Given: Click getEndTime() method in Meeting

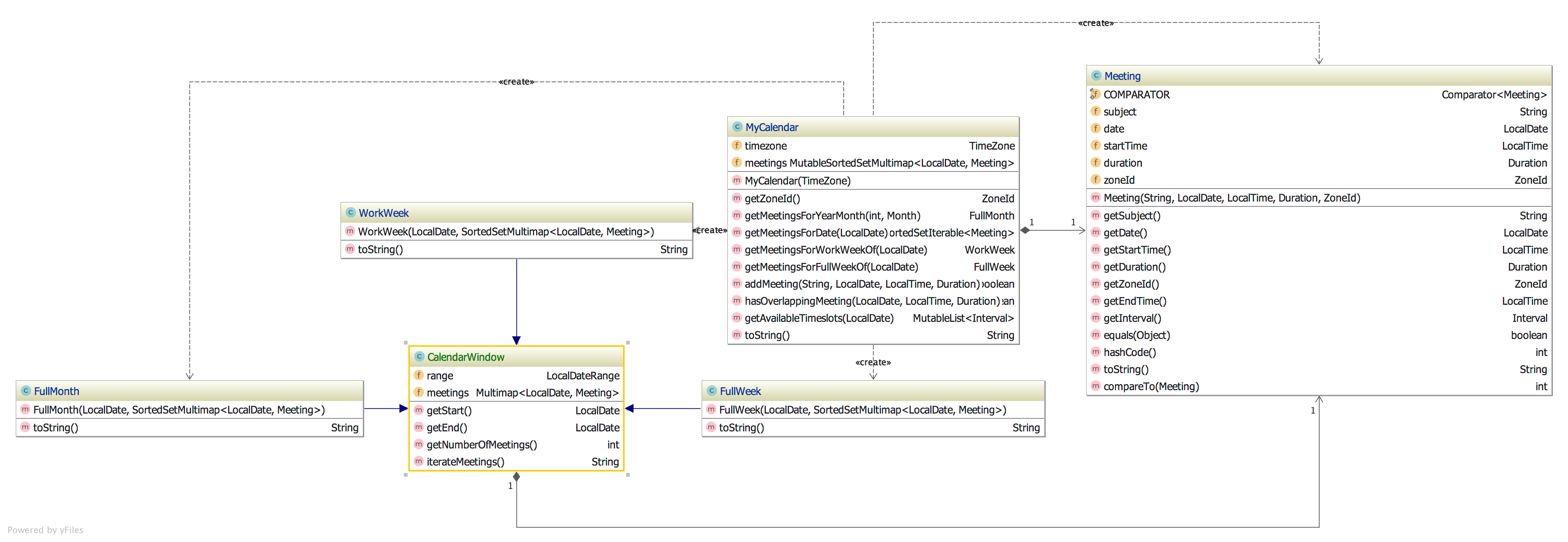Looking at the screenshot, I should [x=1319, y=301].
